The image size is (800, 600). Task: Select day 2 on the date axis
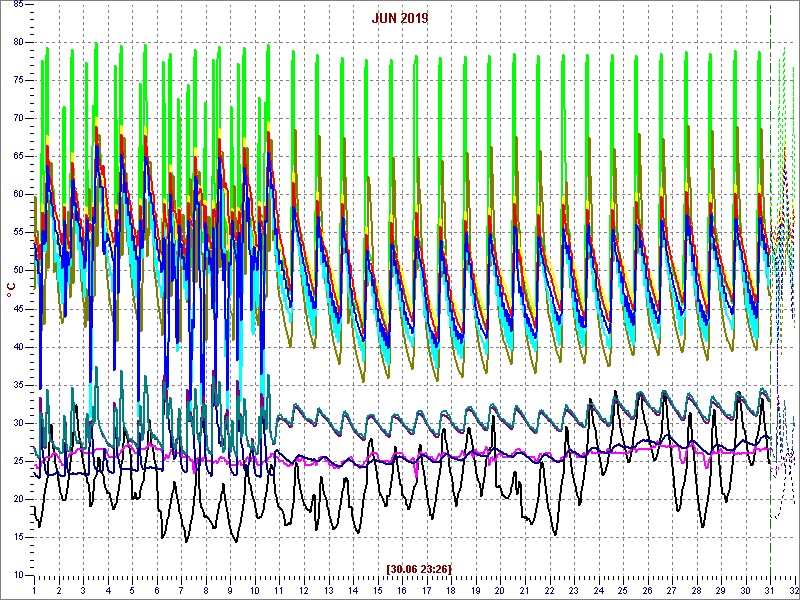click(59, 591)
